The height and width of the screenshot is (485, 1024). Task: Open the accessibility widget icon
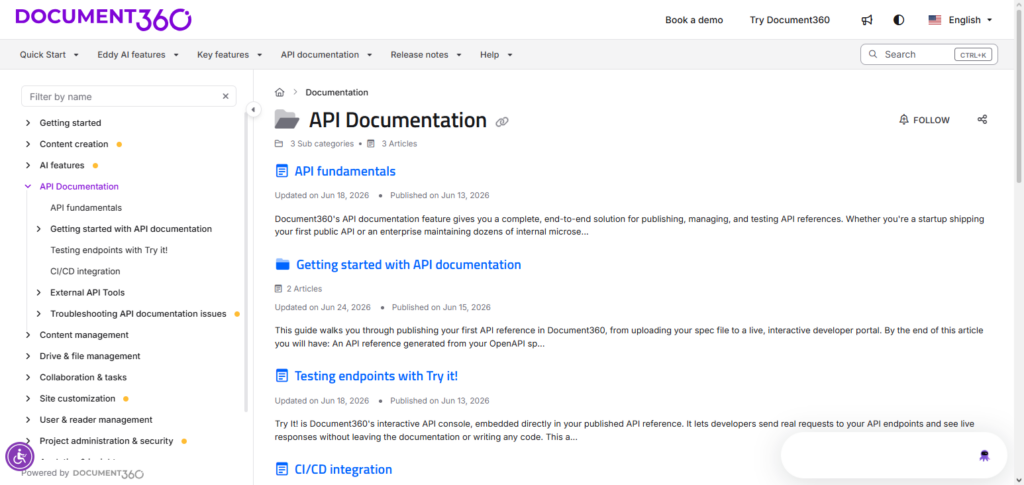pos(20,456)
